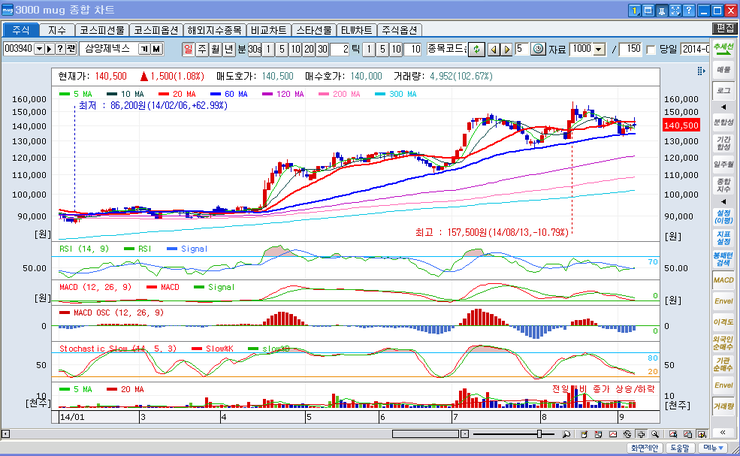Expand the stock code 003940 dropdown
740x456 pixels.
tap(39, 49)
